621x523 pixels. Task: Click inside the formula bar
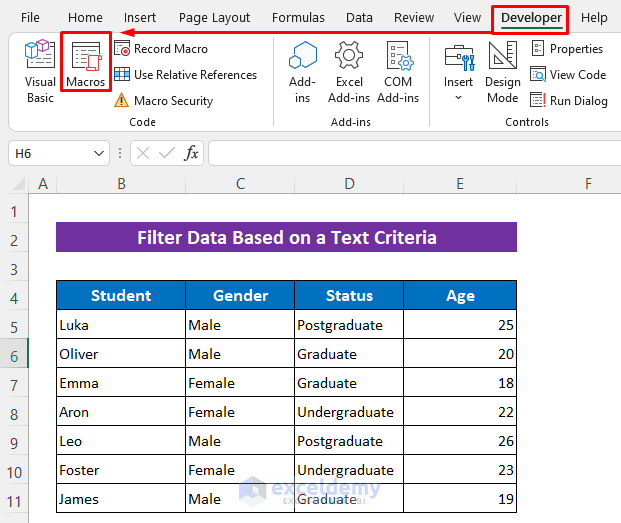(410, 153)
